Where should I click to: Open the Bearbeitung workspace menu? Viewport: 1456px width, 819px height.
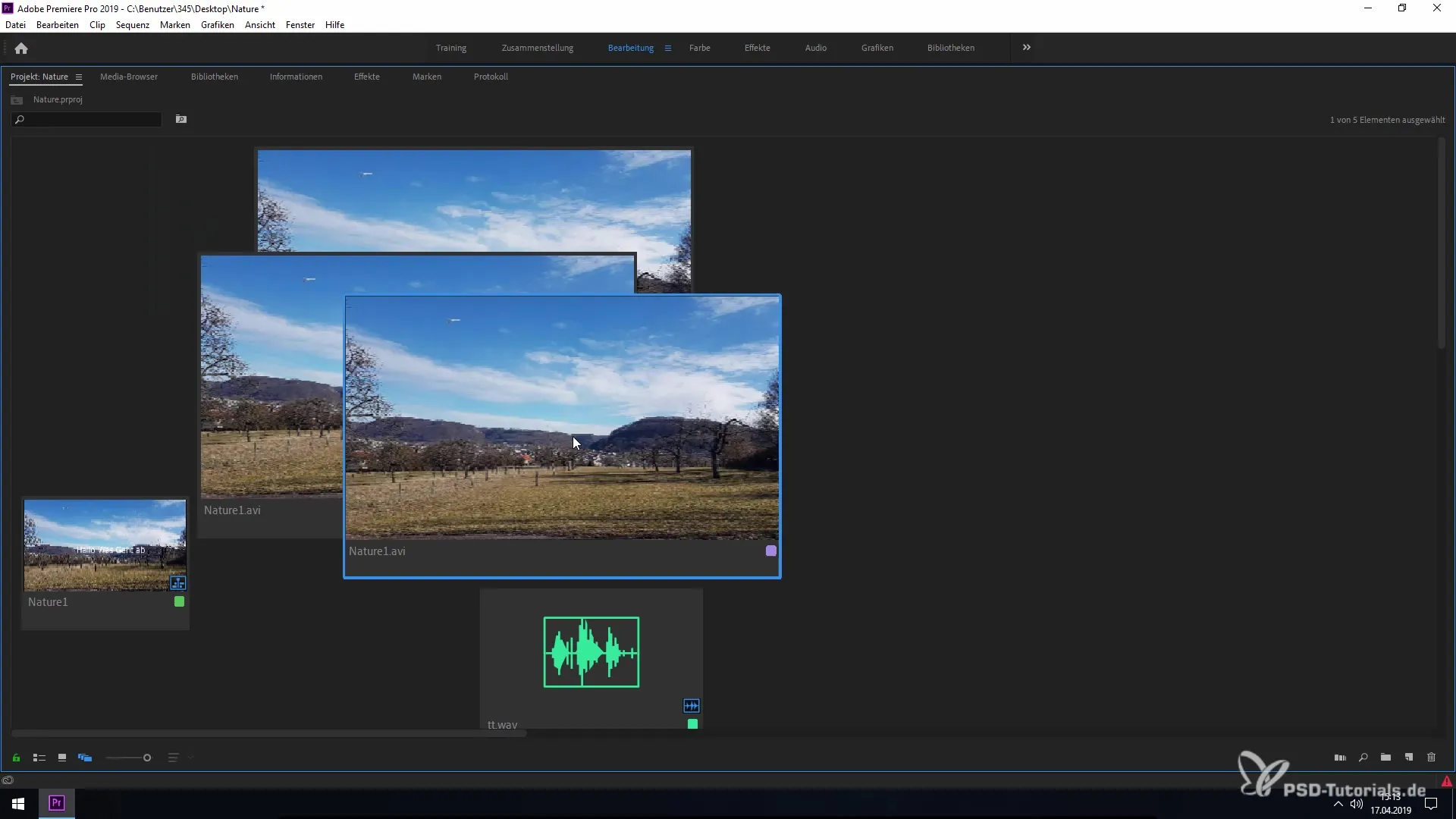coord(668,48)
